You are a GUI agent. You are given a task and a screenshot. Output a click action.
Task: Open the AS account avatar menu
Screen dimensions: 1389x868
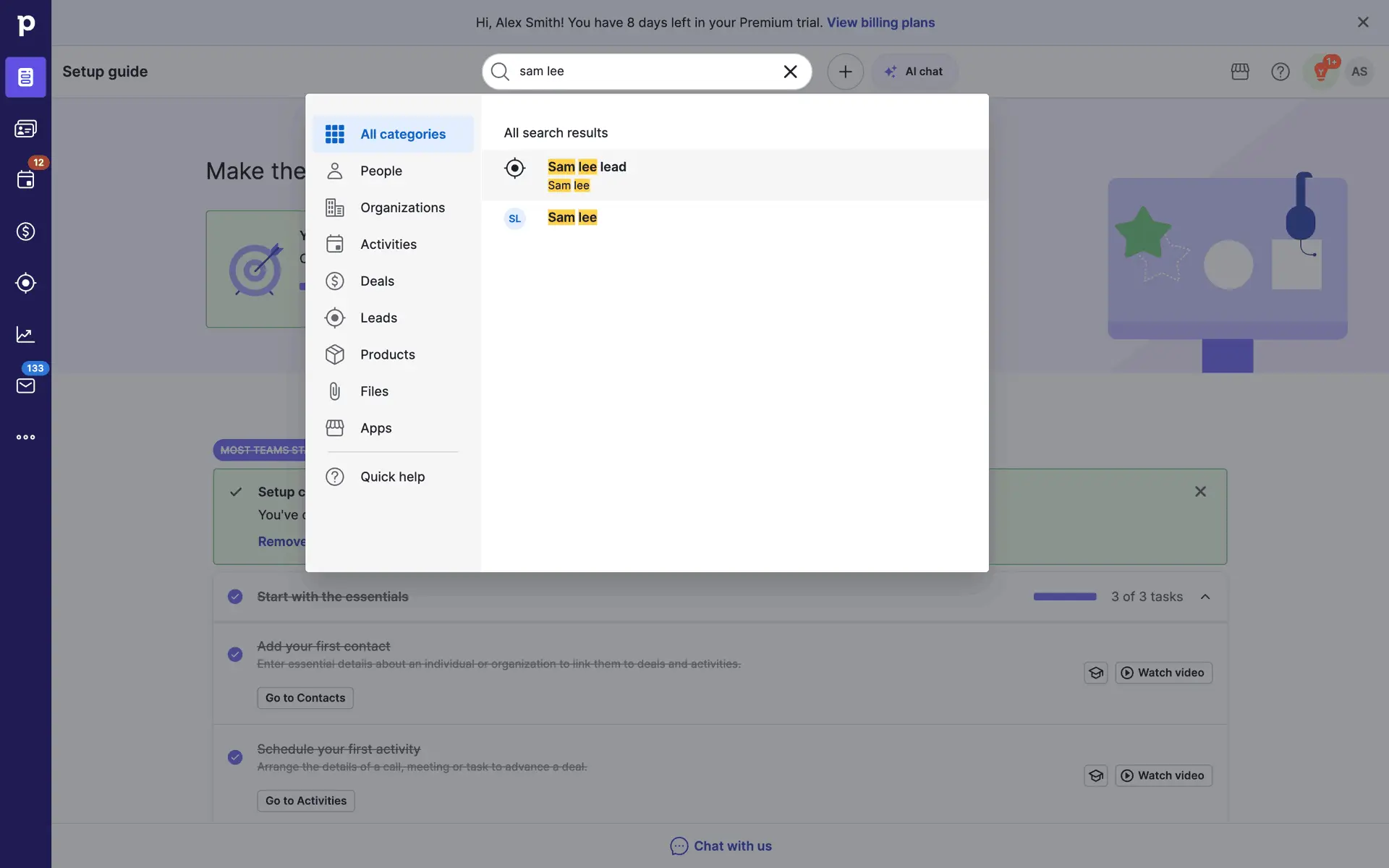point(1359,72)
